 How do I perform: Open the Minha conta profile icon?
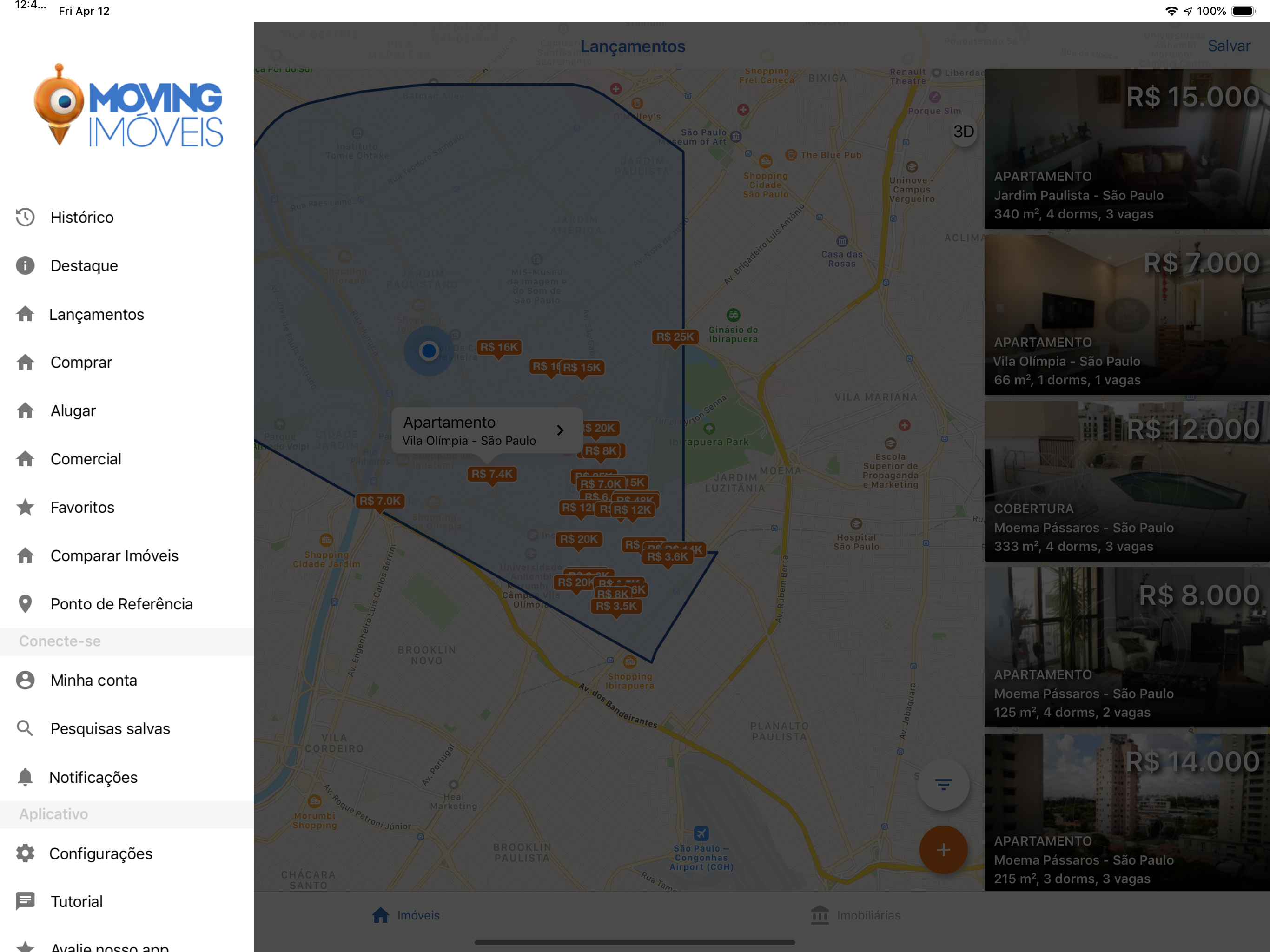pyautogui.click(x=25, y=680)
